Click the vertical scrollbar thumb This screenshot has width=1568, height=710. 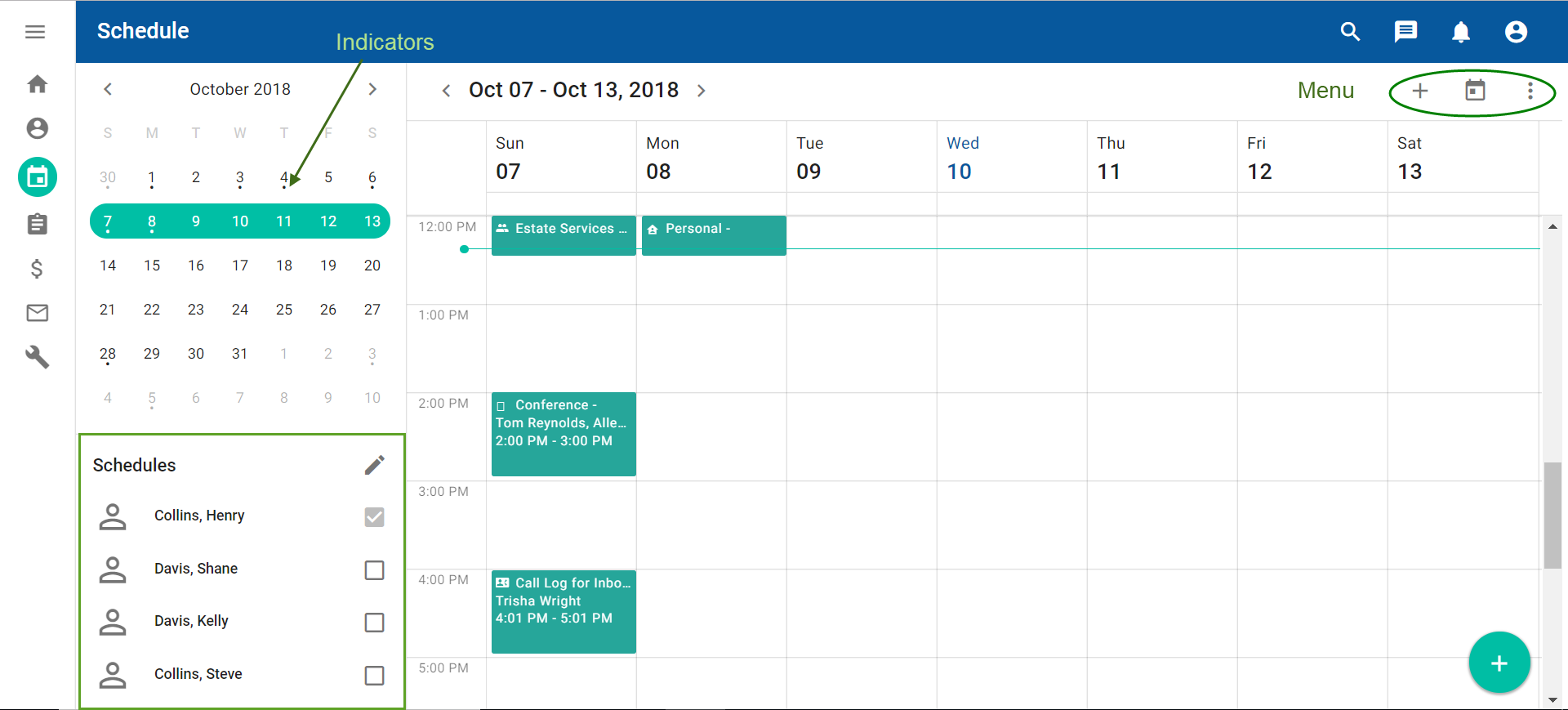point(1552,515)
